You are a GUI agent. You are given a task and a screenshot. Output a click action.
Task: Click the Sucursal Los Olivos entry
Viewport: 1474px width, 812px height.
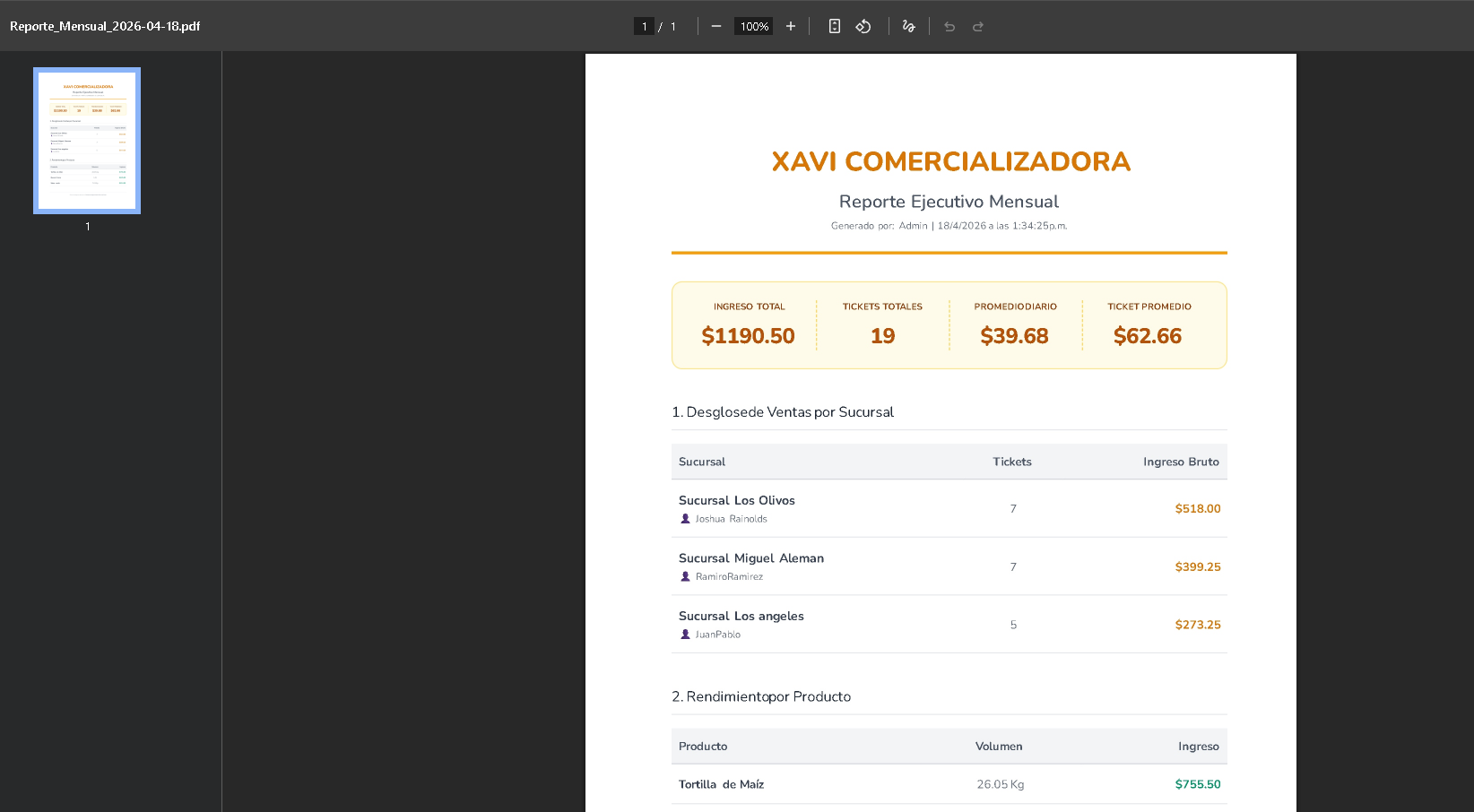pyautogui.click(x=737, y=500)
